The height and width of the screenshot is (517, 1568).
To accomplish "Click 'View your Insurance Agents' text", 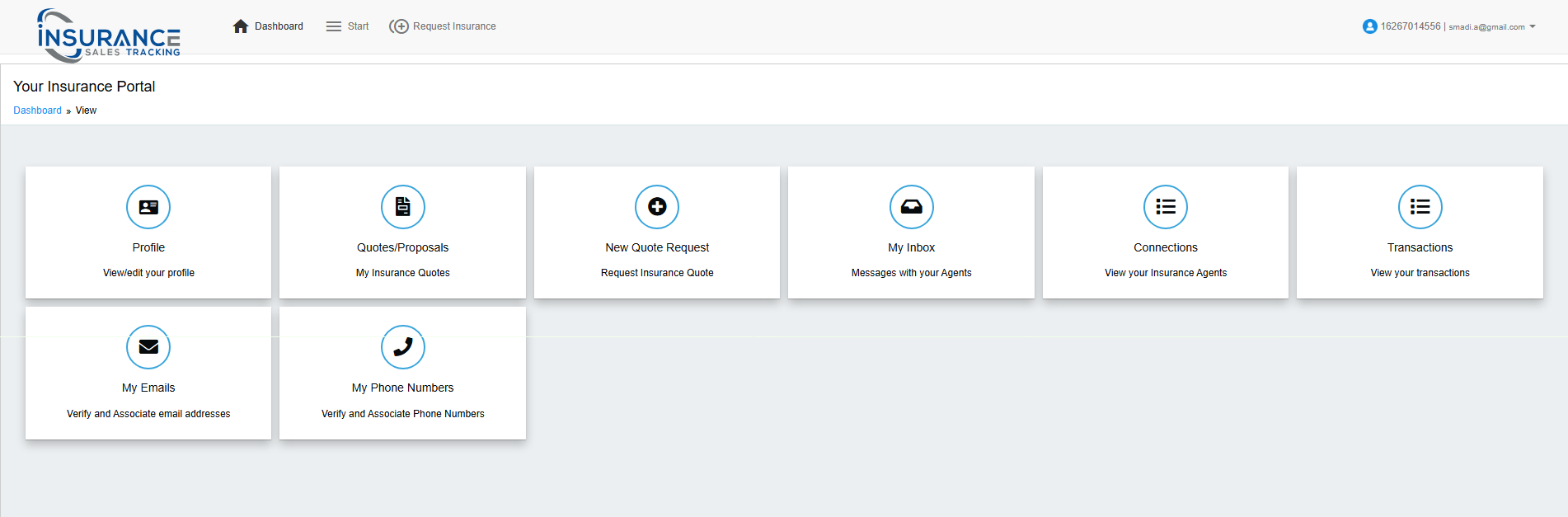I will [x=1166, y=273].
